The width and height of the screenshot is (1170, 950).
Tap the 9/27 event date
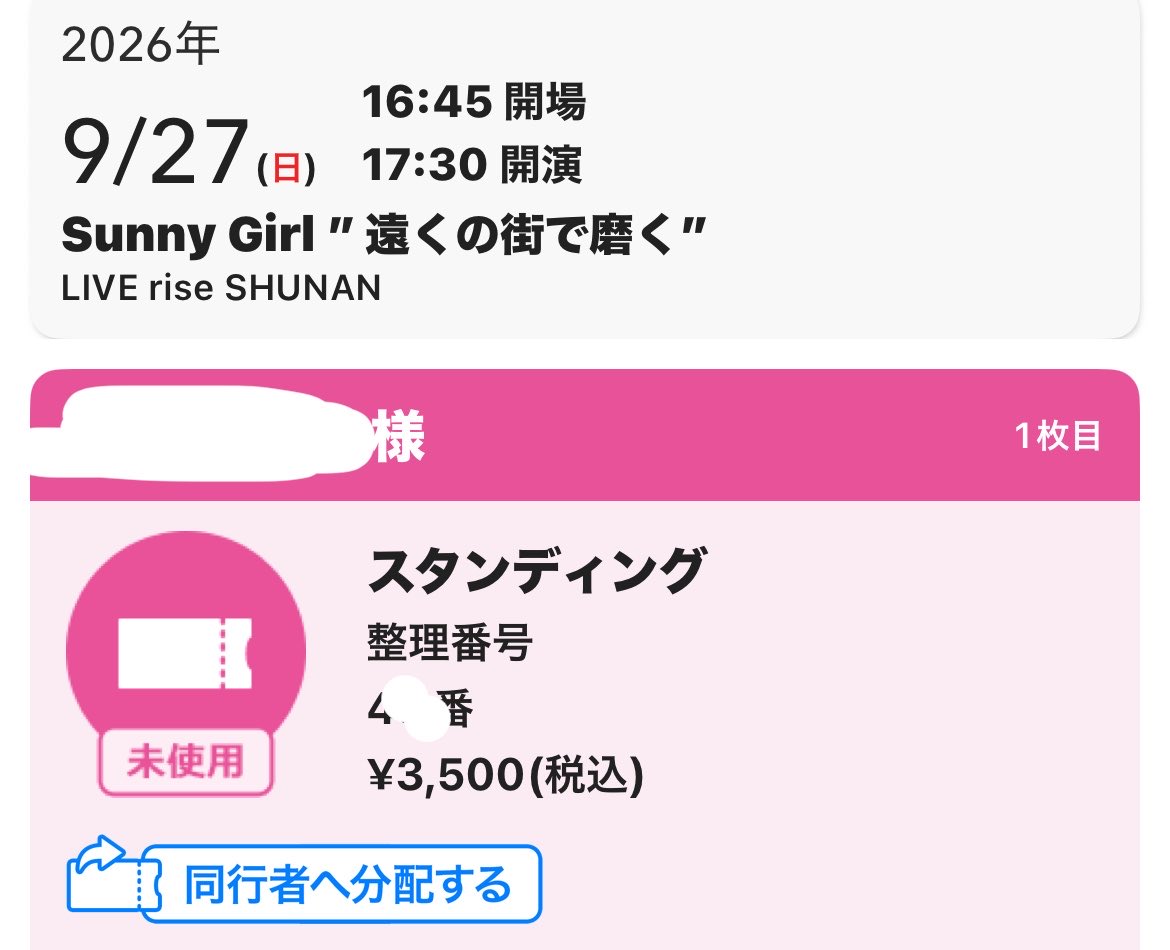[155, 153]
